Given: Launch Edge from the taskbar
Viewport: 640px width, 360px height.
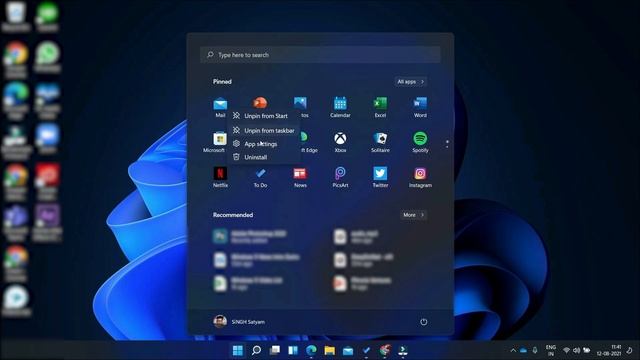Looking at the screenshot, I should coord(311,350).
